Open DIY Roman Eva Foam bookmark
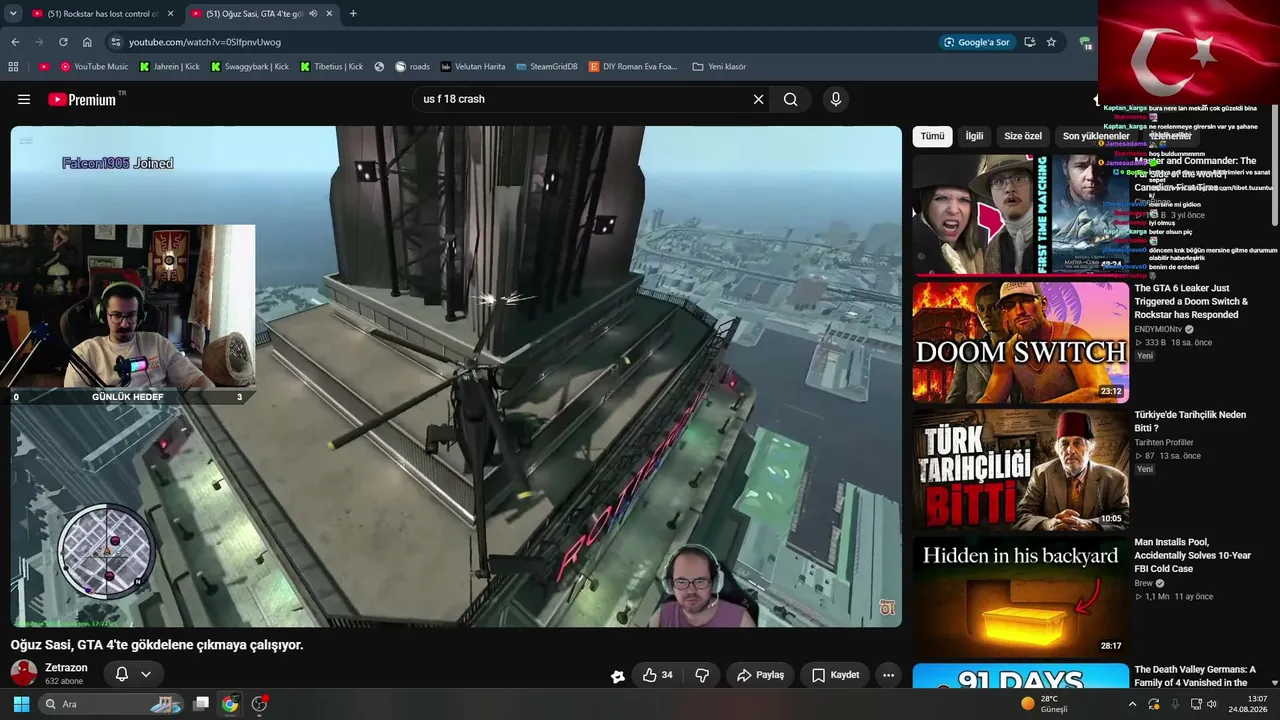 [633, 67]
